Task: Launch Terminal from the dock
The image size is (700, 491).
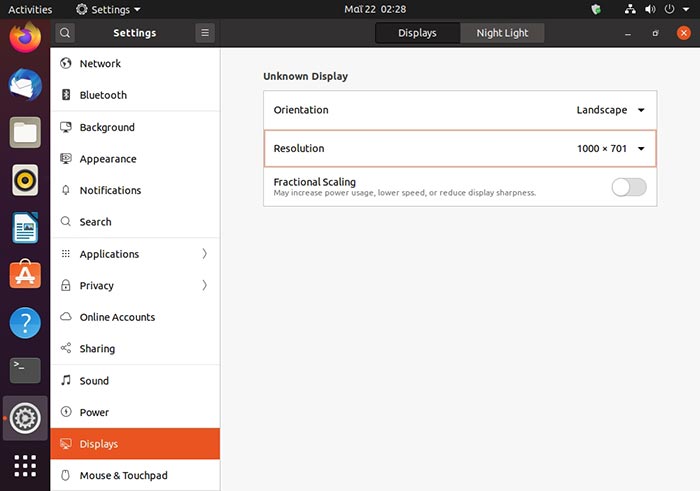Action: coord(25,370)
